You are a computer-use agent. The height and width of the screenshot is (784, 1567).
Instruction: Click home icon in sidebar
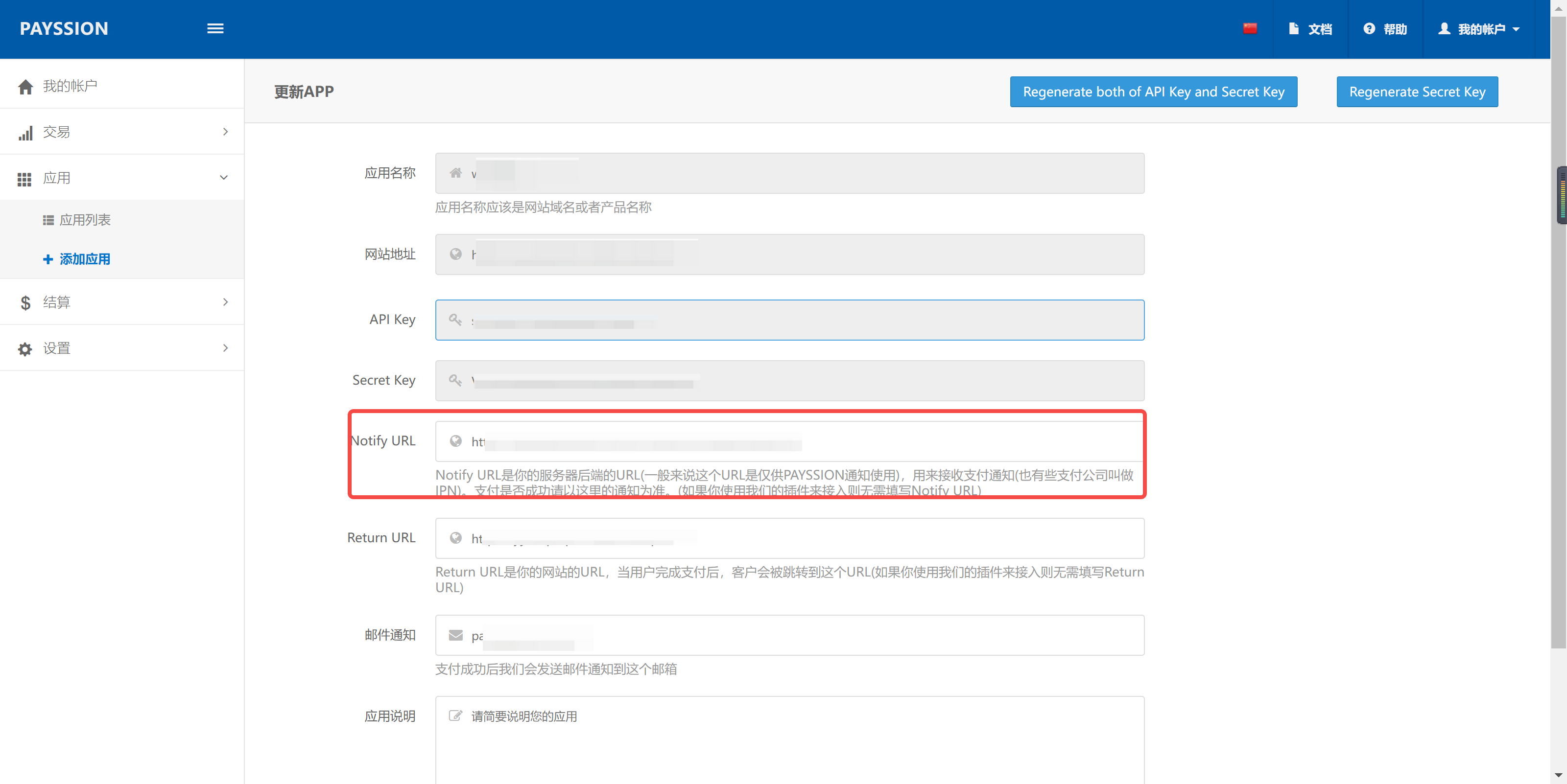click(x=25, y=87)
